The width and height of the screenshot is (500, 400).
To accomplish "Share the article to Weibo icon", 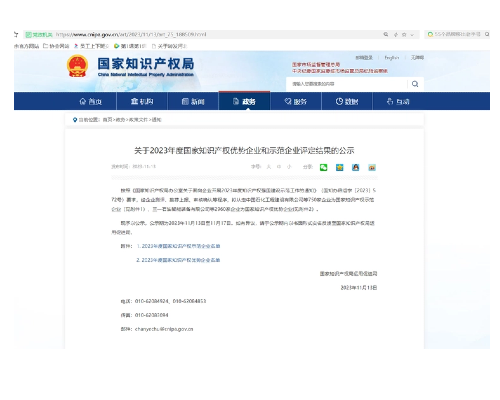I will tap(372, 167).
